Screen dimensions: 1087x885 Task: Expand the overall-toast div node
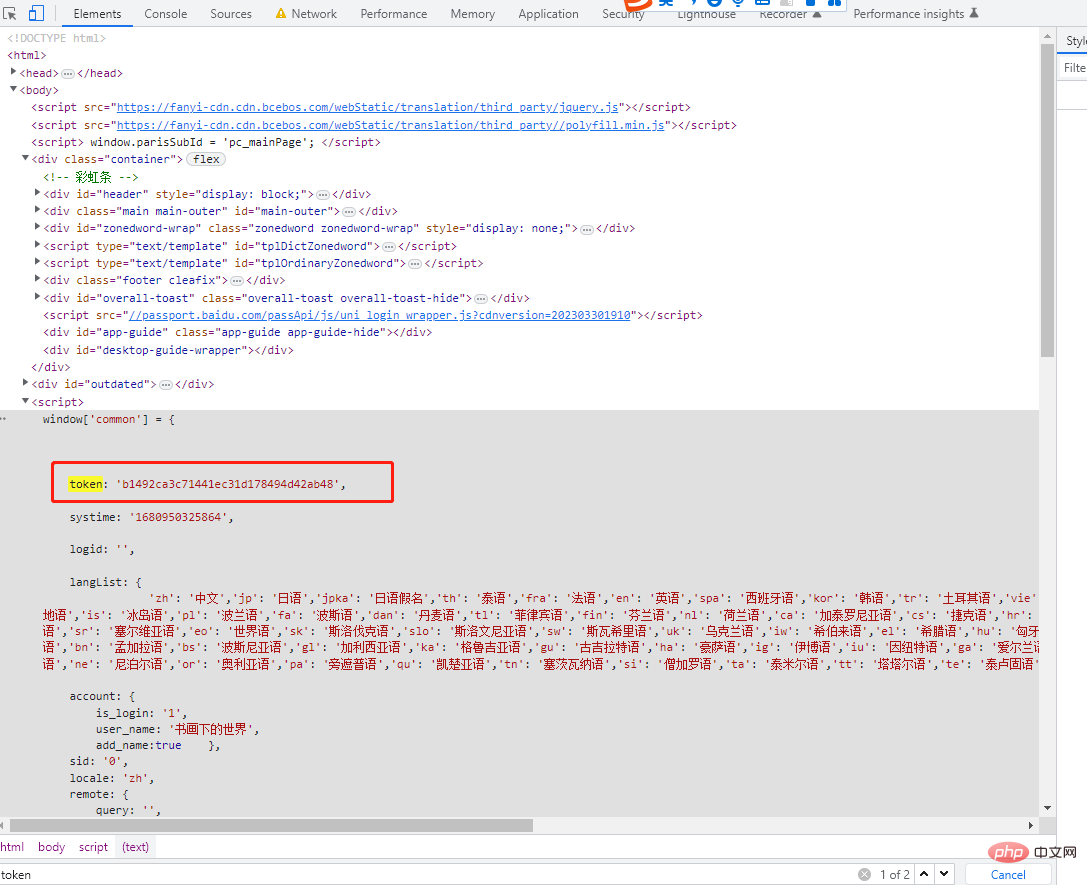[x=37, y=297]
